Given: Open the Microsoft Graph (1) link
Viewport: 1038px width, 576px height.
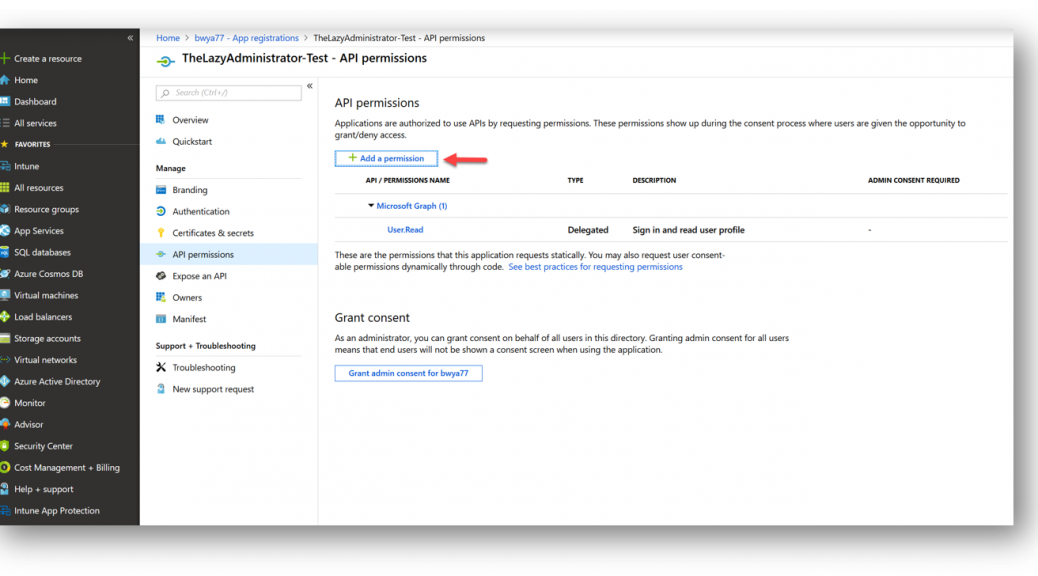Looking at the screenshot, I should coord(412,206).
